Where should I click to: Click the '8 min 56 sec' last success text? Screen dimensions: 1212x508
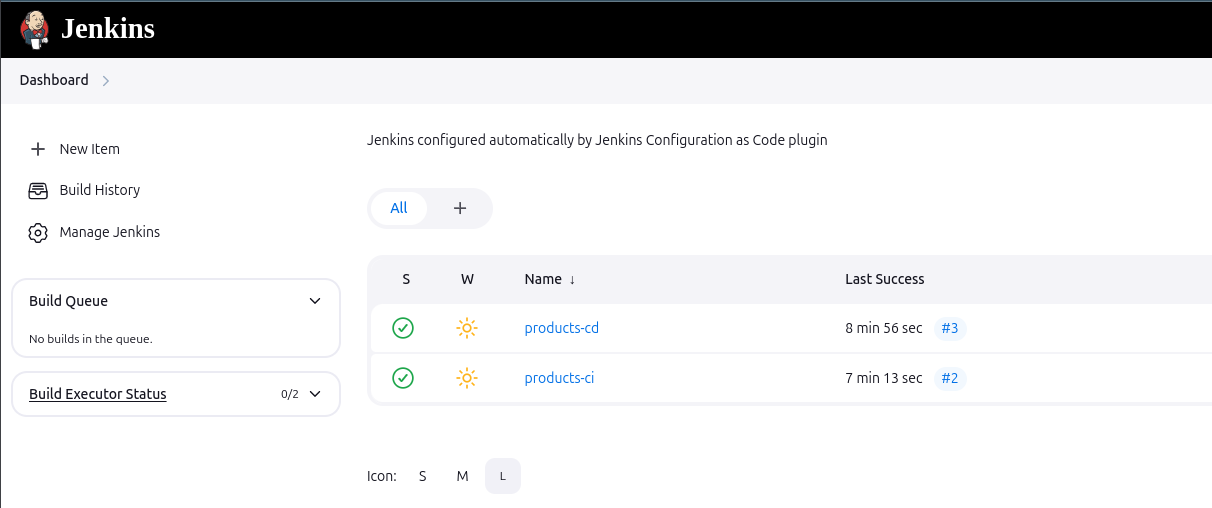pyautogui.click(x=884, y=328)
